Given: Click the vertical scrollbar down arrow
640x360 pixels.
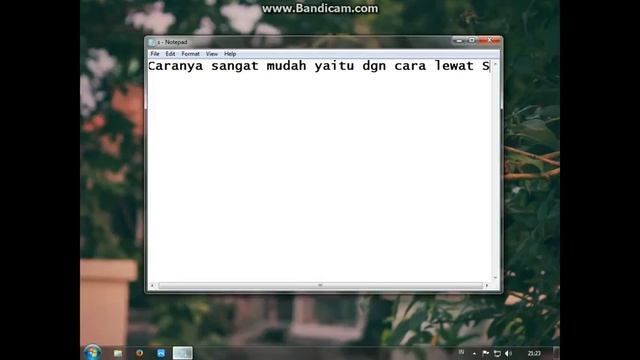Looking at the screenshot, I should pyautogui.click(x=495, y=278).
